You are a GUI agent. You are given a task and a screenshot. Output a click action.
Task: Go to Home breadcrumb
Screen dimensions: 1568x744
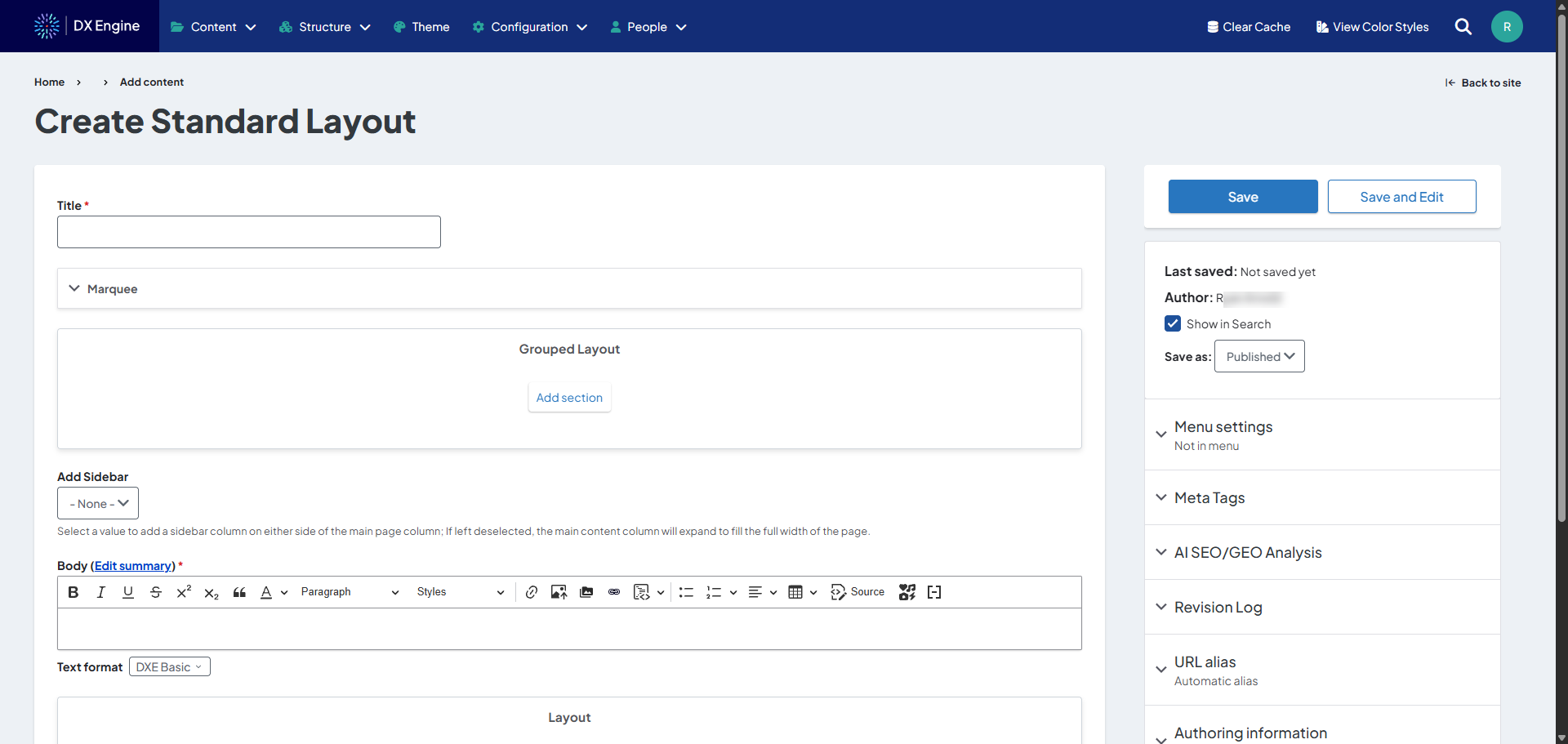[49, 82]
